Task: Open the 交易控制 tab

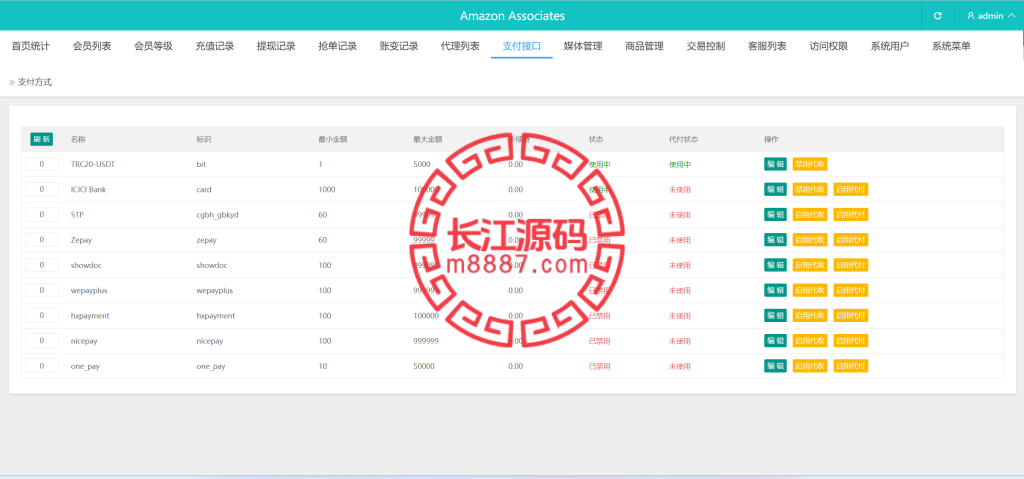Action: [x=706, y=46]
